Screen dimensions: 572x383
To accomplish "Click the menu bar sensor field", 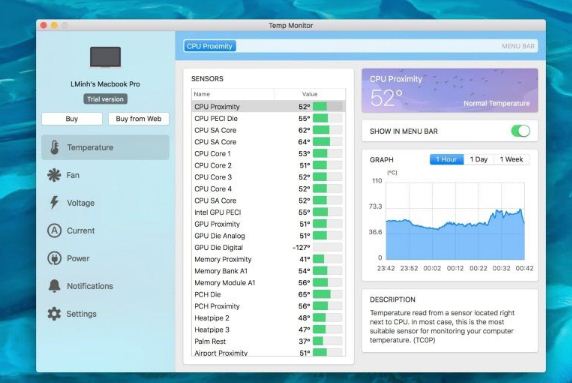I will tap(360, 46).
